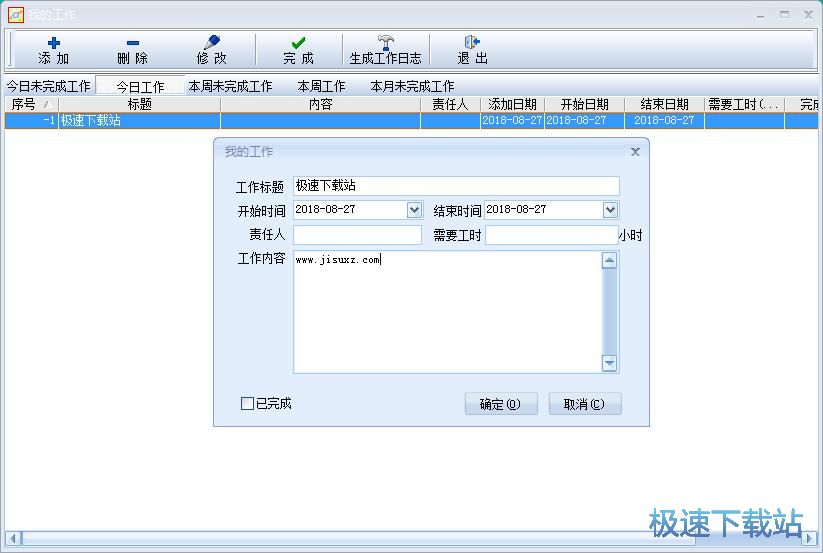Click the 需要工时 column header

click(x=744, y=104)
